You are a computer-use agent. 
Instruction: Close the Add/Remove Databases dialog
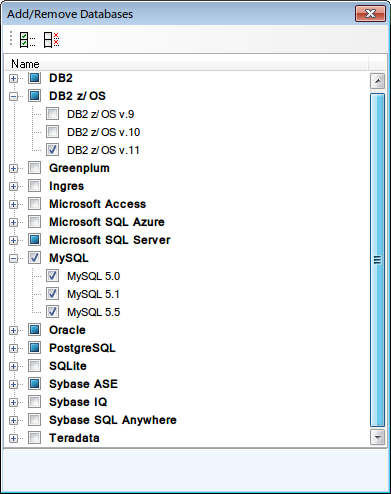(x=370, y=14)
